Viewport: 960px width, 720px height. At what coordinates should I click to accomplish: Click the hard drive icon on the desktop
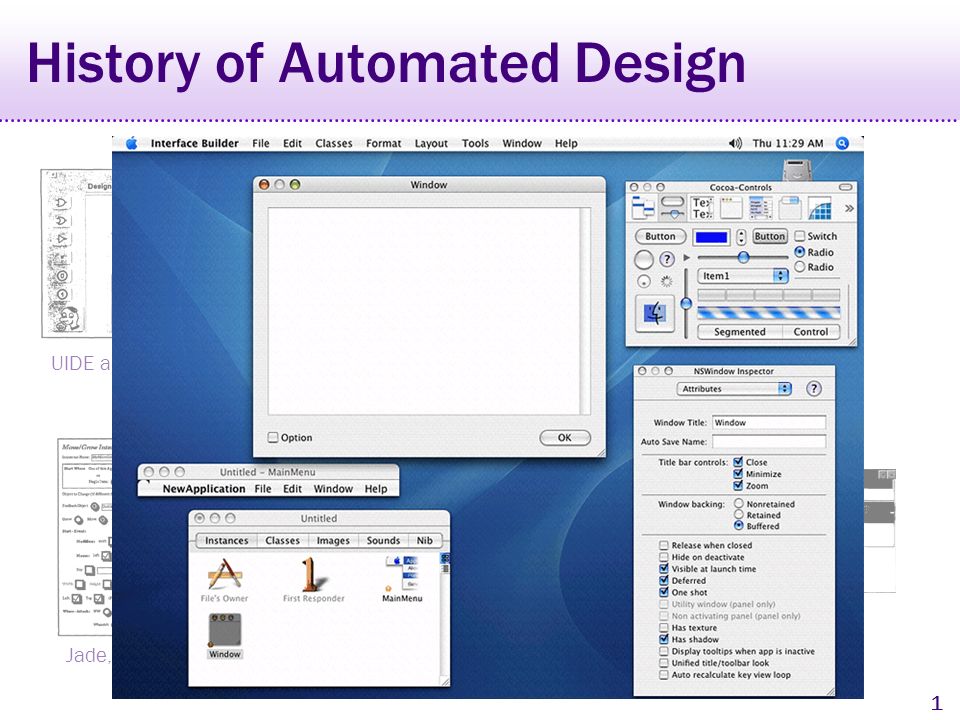click(x=797, y=169)
